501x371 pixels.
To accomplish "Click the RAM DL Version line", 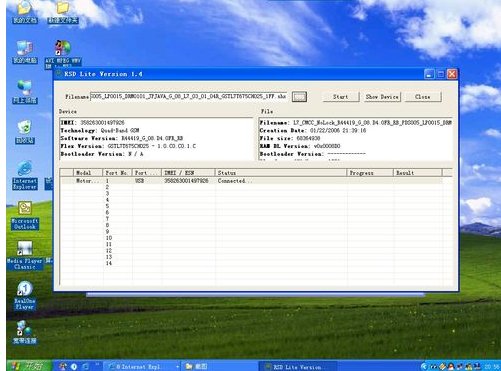I will coord(300,146).
